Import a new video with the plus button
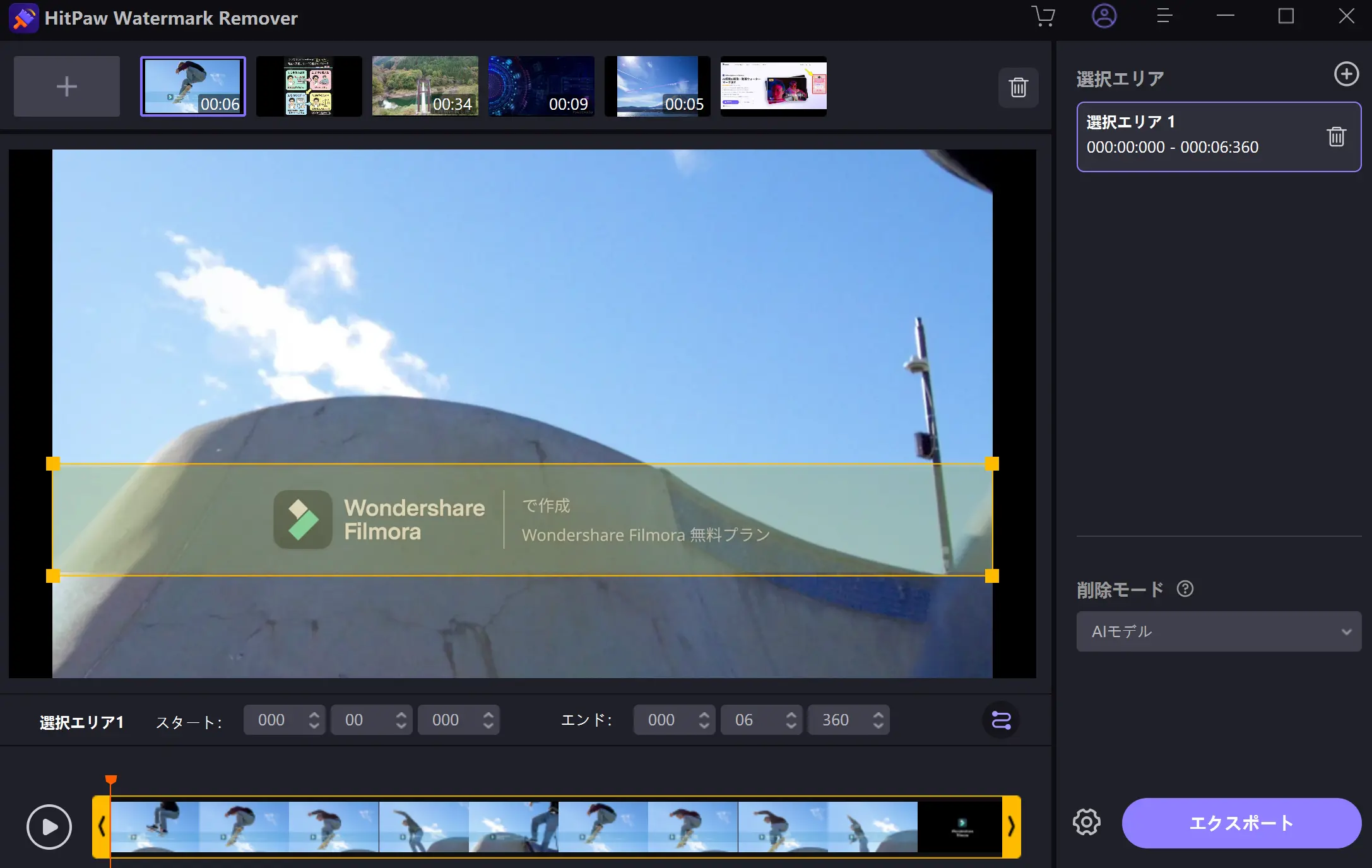 [x=66, y=86]
